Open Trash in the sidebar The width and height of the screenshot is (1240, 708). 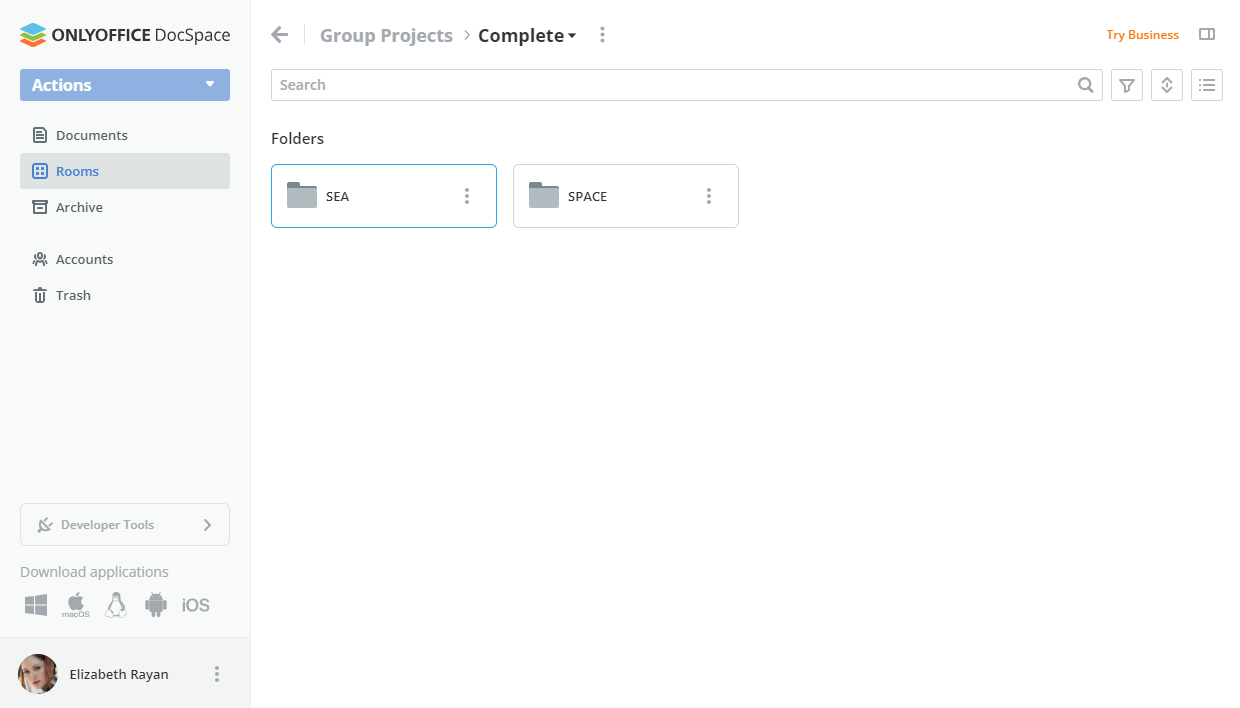73,295
